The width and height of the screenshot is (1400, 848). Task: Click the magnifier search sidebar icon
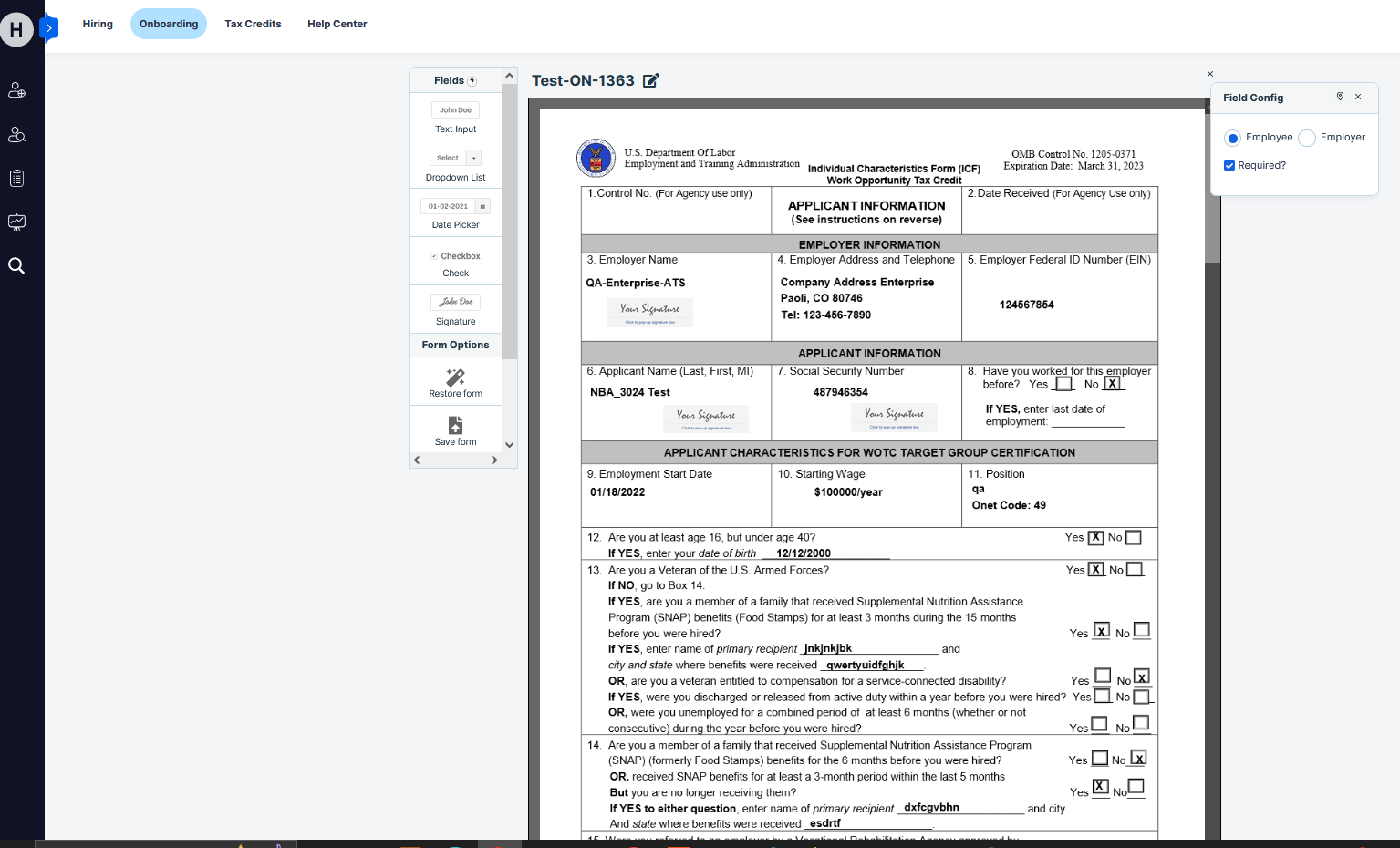pos(16,265)
